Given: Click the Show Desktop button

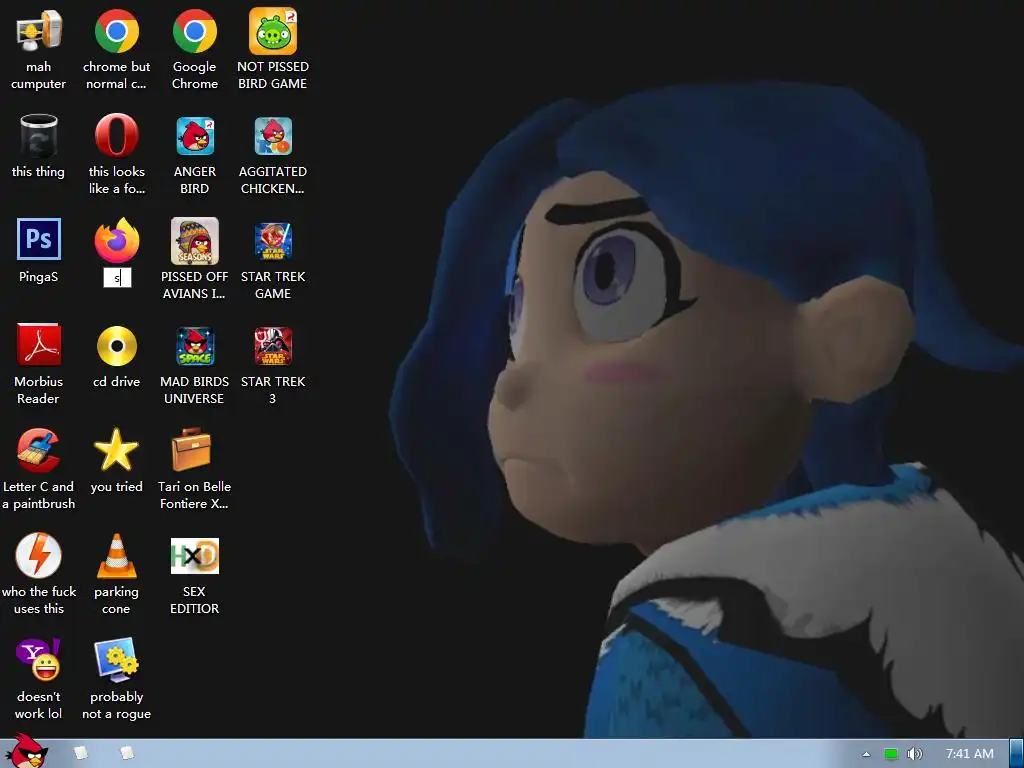Looking at the screenshot, I should pos(1016,754).
